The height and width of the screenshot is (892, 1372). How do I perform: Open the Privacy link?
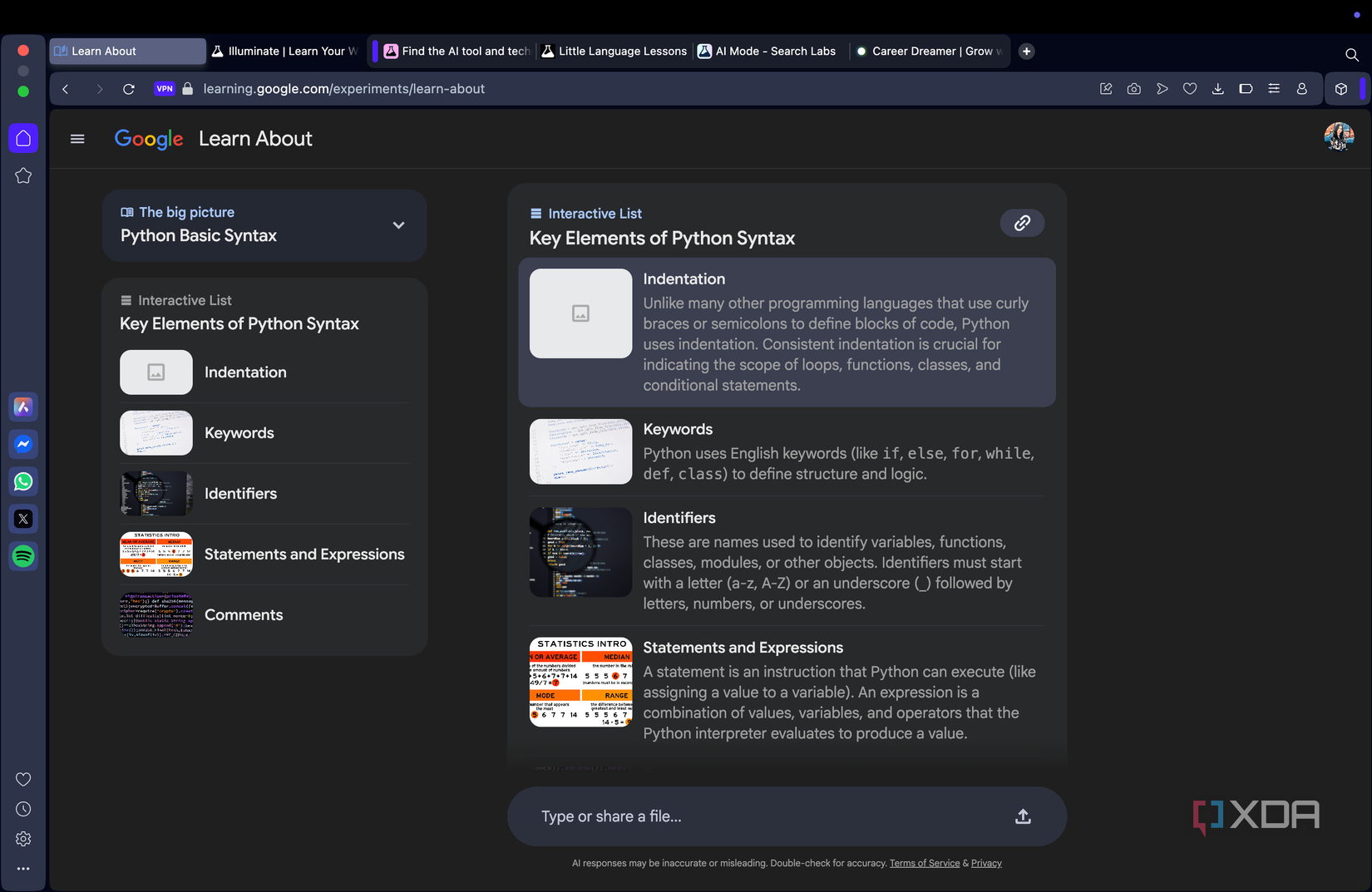pyautogui.click(x=986, y=863)
